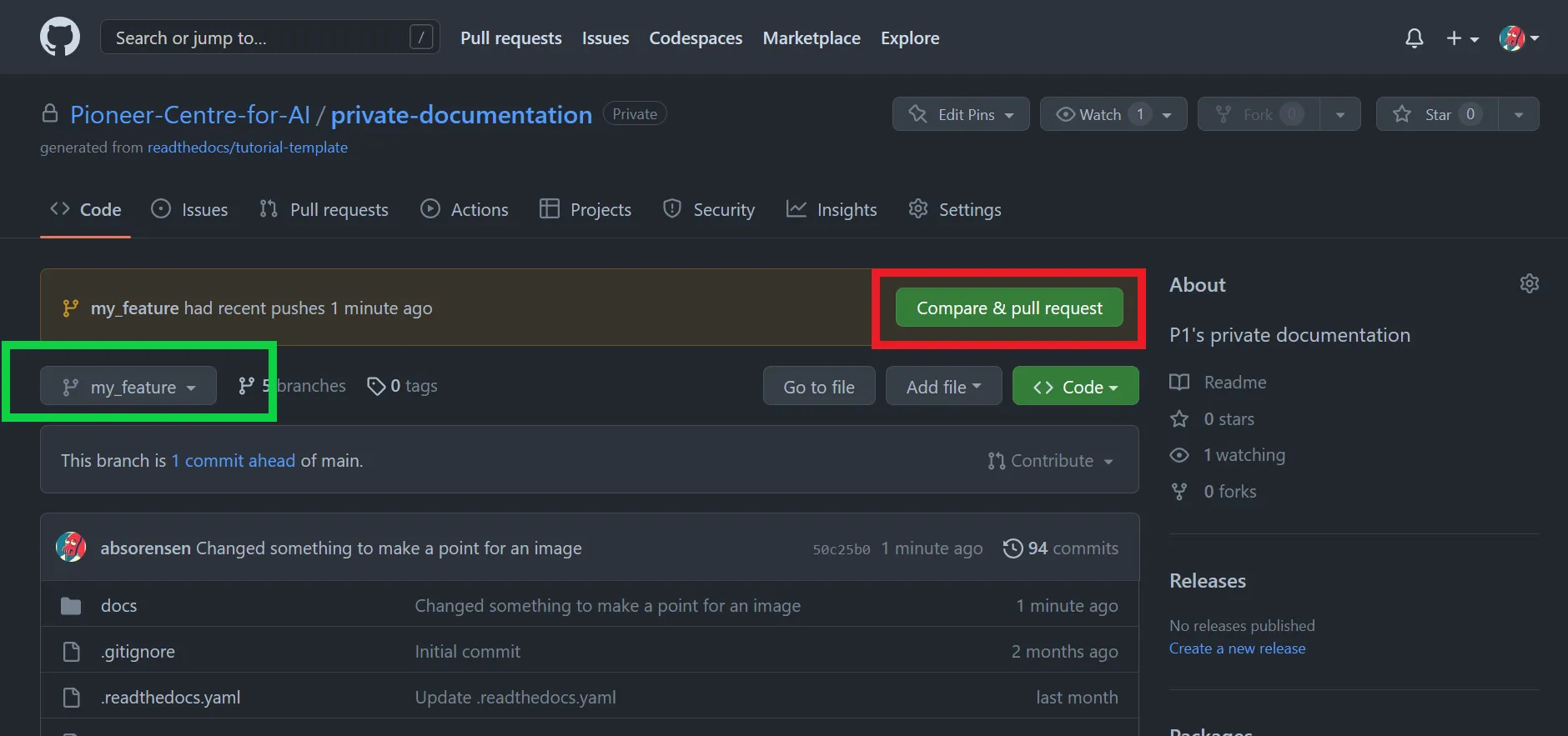Open the absorensen author link
Image resolution: width=1568 pixels, height=736 pixels.
point(146,548)
